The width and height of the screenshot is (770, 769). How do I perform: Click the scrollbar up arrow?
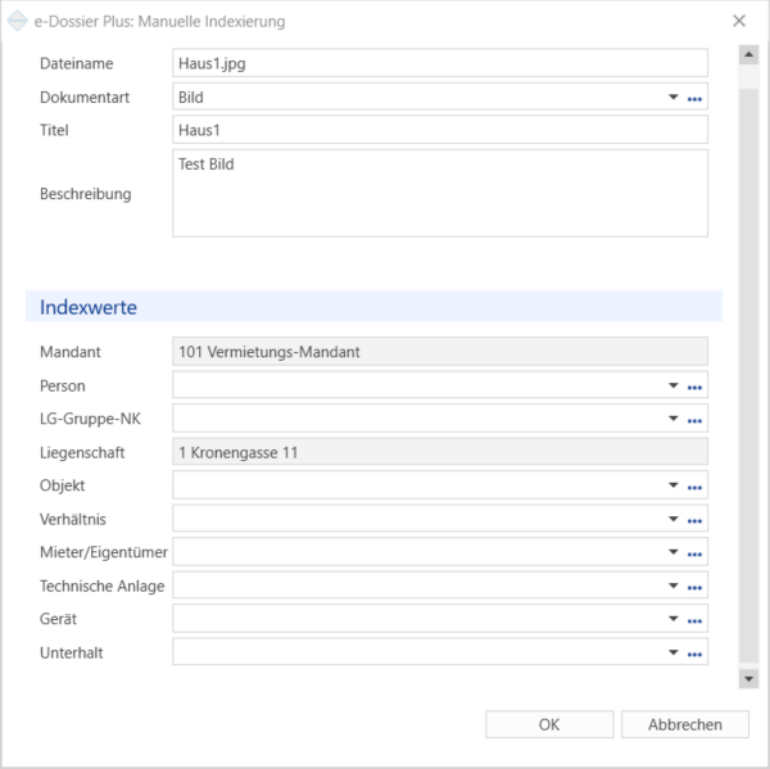(748, 55)
